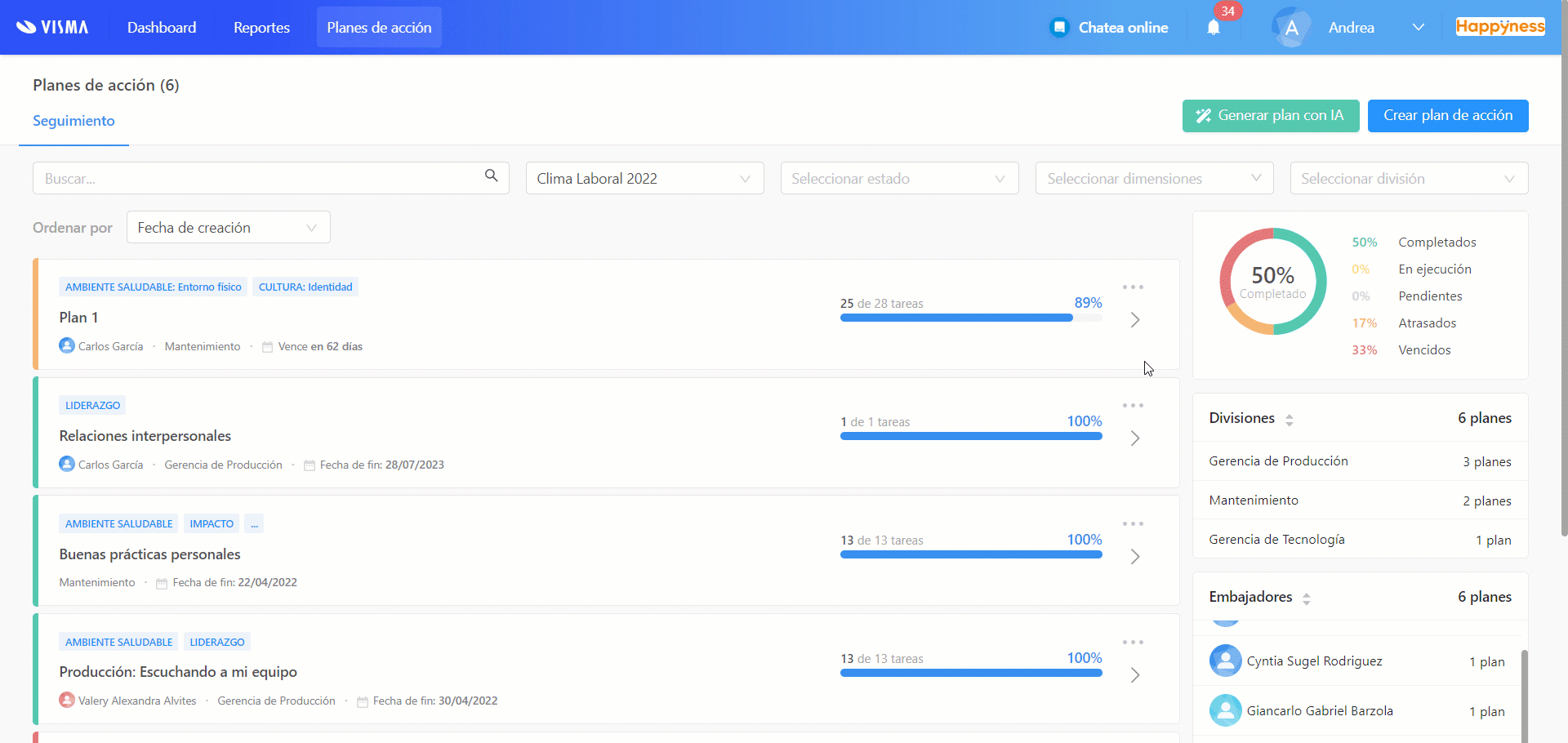Open the three-dot menu for Buenas prácticas personales
Viewport: 1568px width, 743px height.
click(1133, 524)
